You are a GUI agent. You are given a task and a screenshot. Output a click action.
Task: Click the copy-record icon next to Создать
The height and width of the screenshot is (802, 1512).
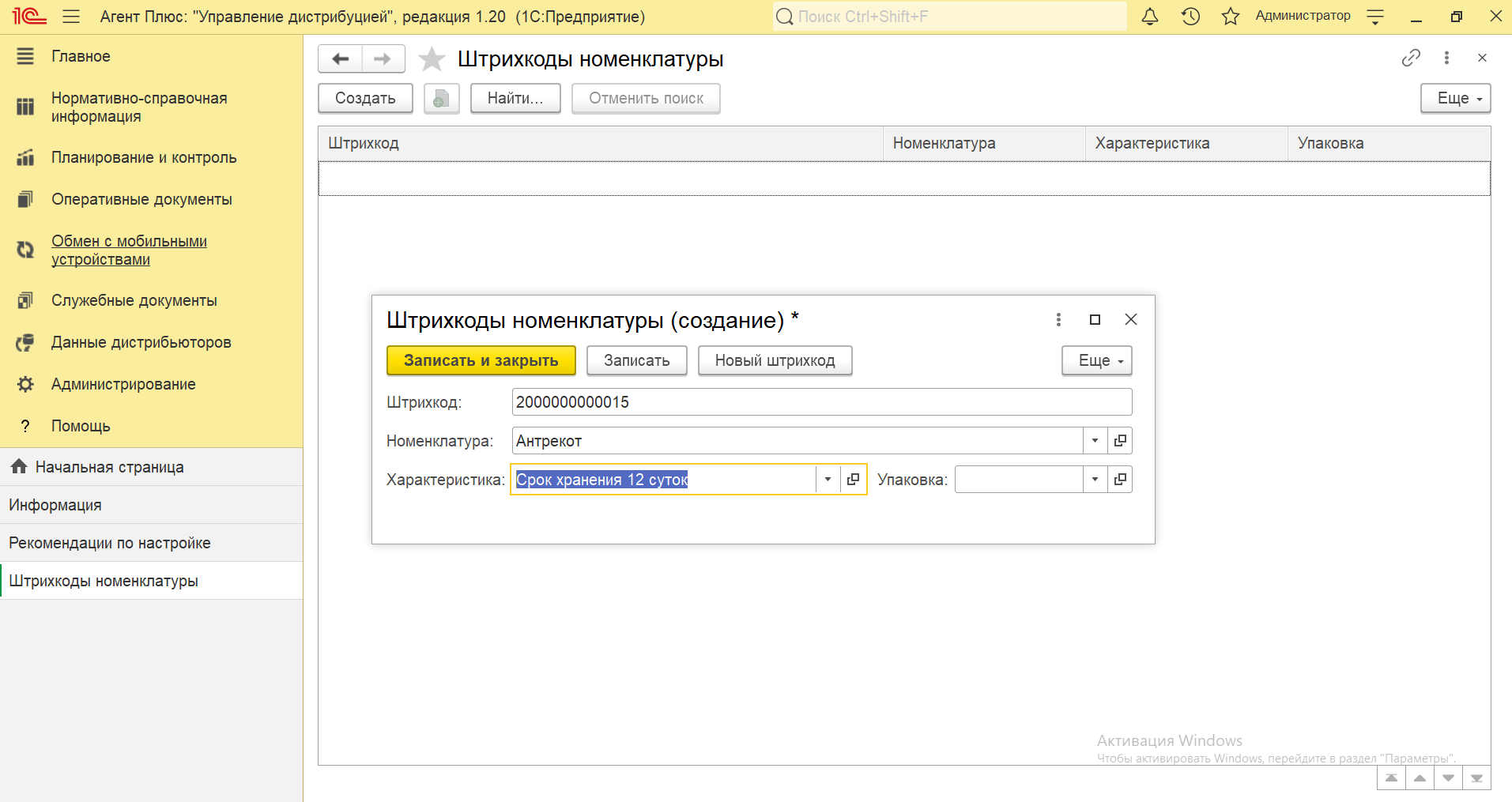pyautogui.click(x=441, y=99)
